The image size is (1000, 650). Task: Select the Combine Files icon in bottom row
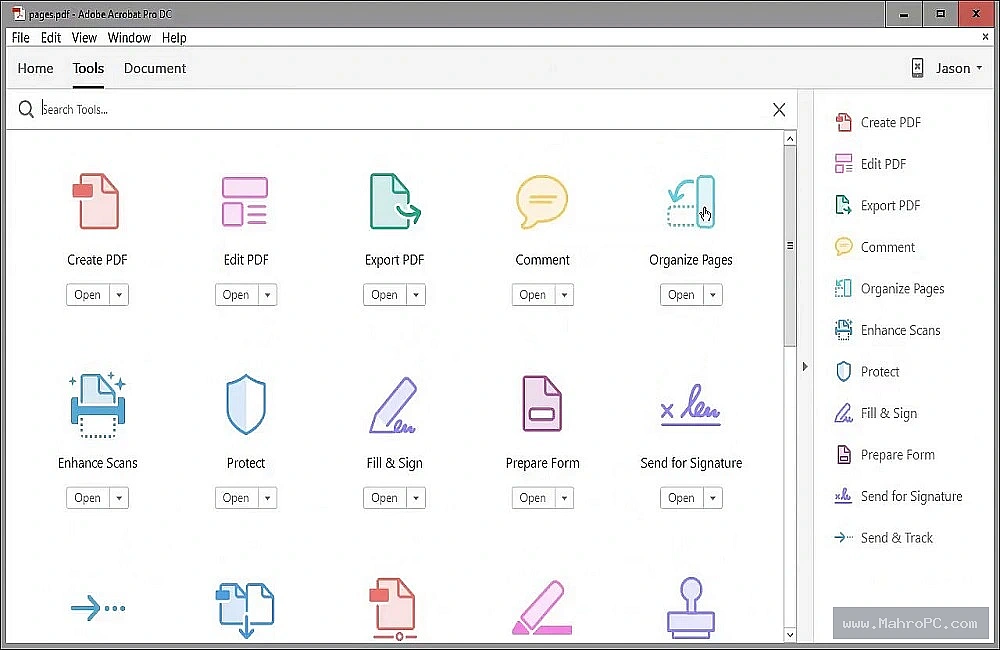[246, 609]
